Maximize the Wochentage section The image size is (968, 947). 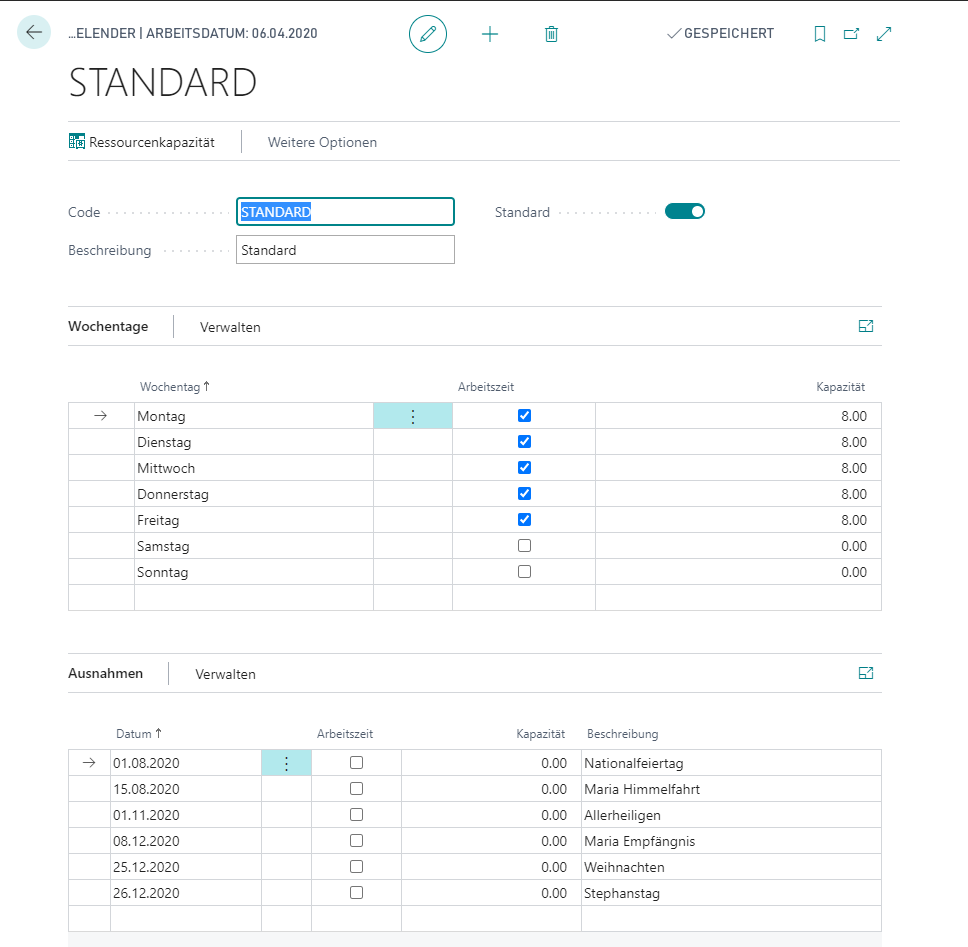[866, 326]
